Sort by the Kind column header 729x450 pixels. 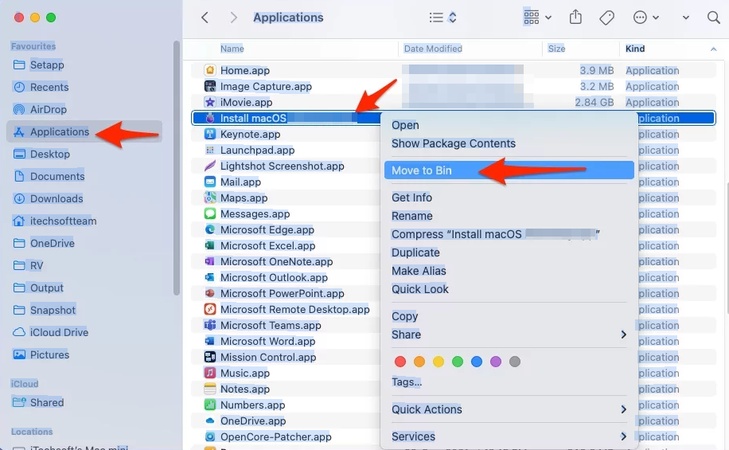coord(635,48)
